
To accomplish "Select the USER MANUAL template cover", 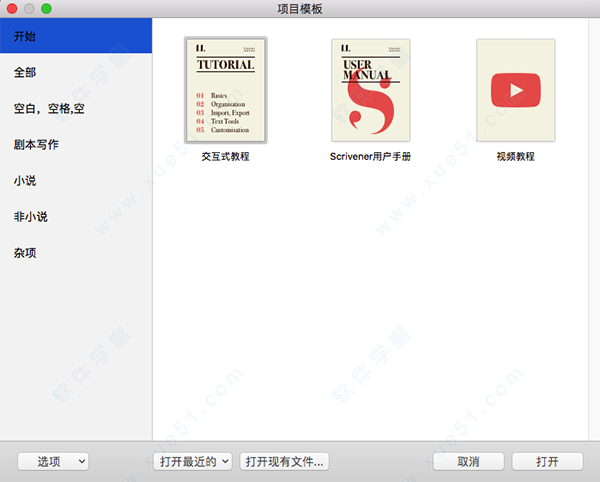I will [371, 90].
